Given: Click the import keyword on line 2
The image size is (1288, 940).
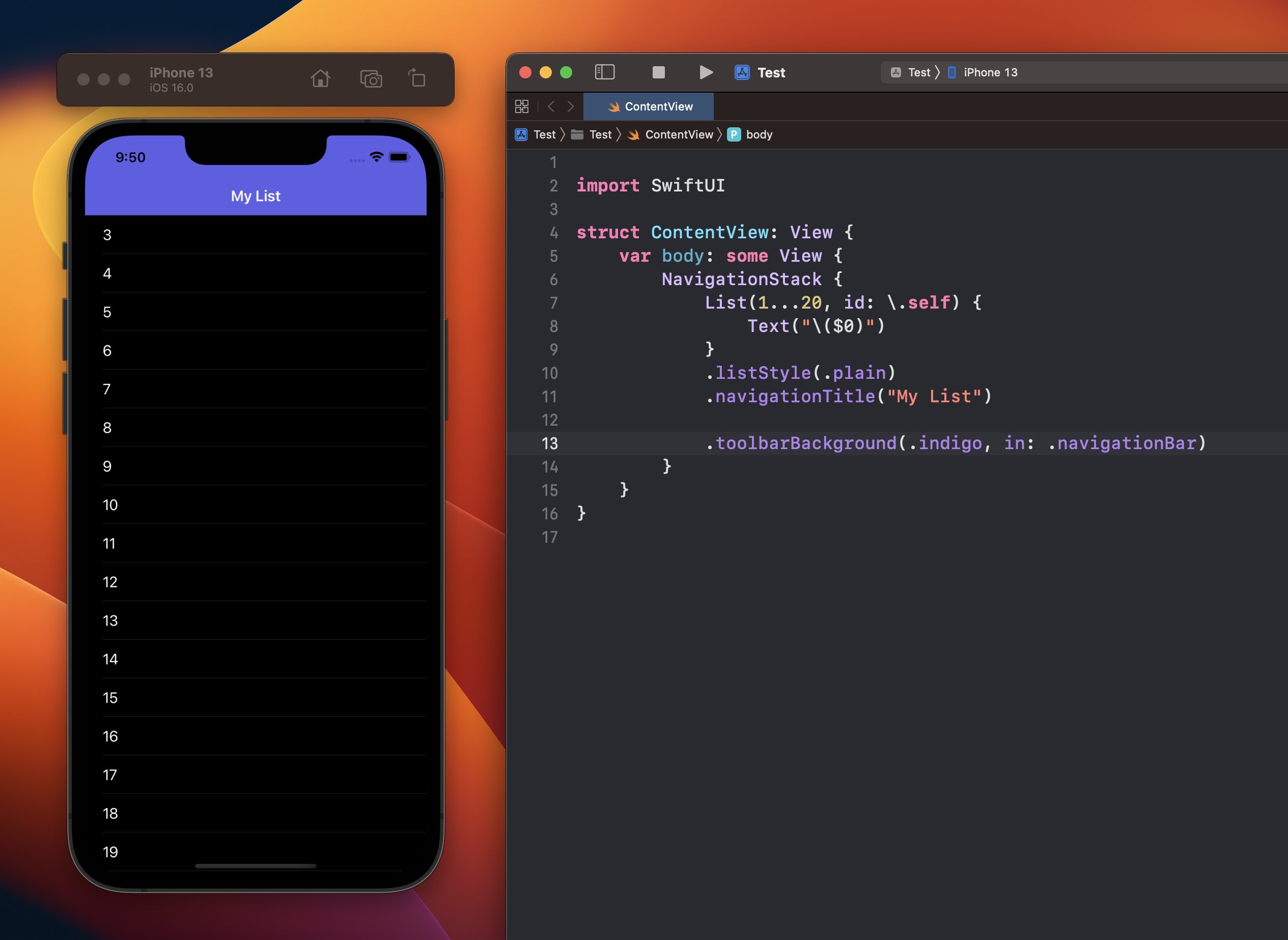Looking at the screenshot, I should click(607, 185).
